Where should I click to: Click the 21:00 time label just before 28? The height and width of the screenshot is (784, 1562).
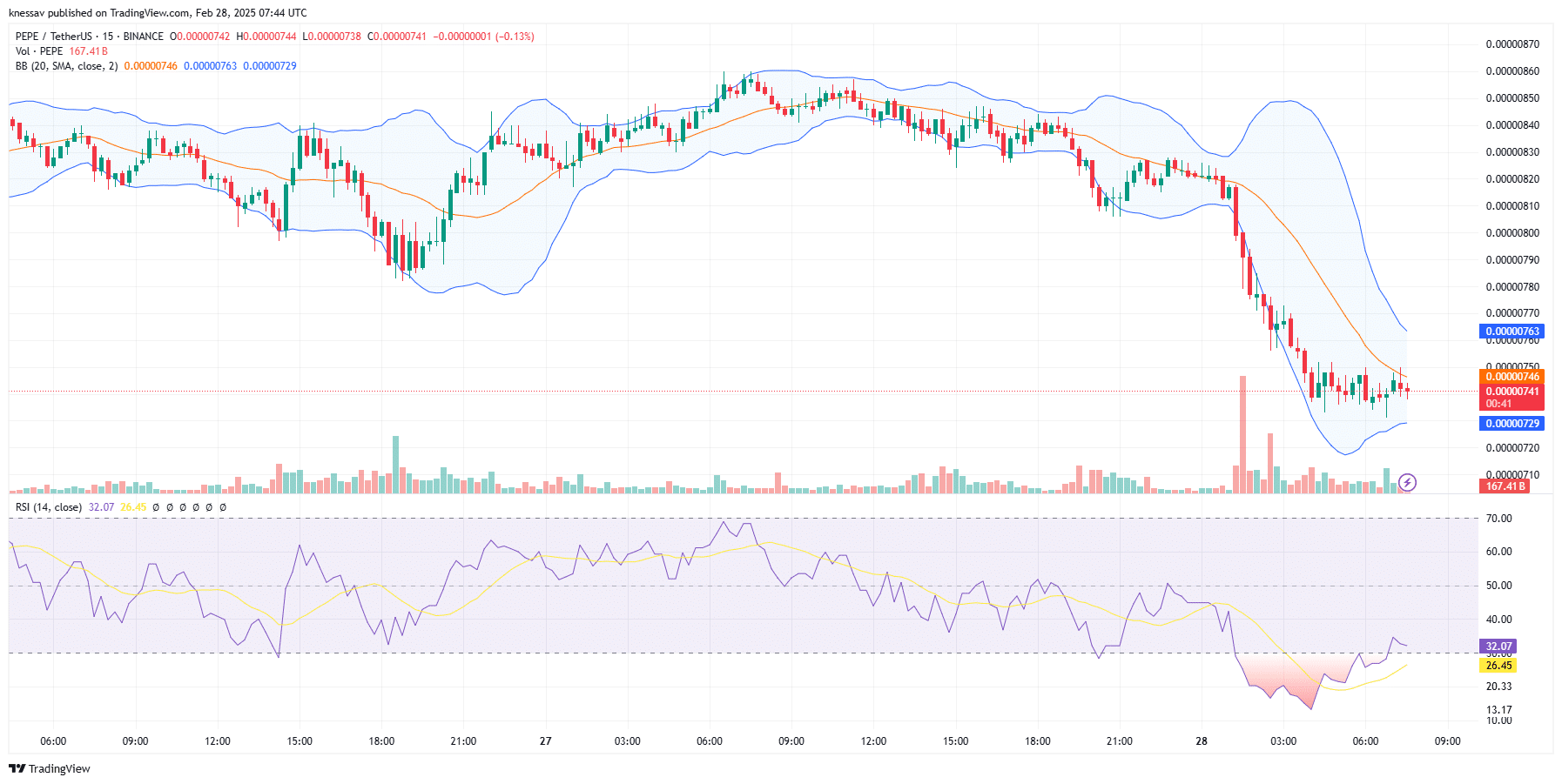click(1120, 741)
